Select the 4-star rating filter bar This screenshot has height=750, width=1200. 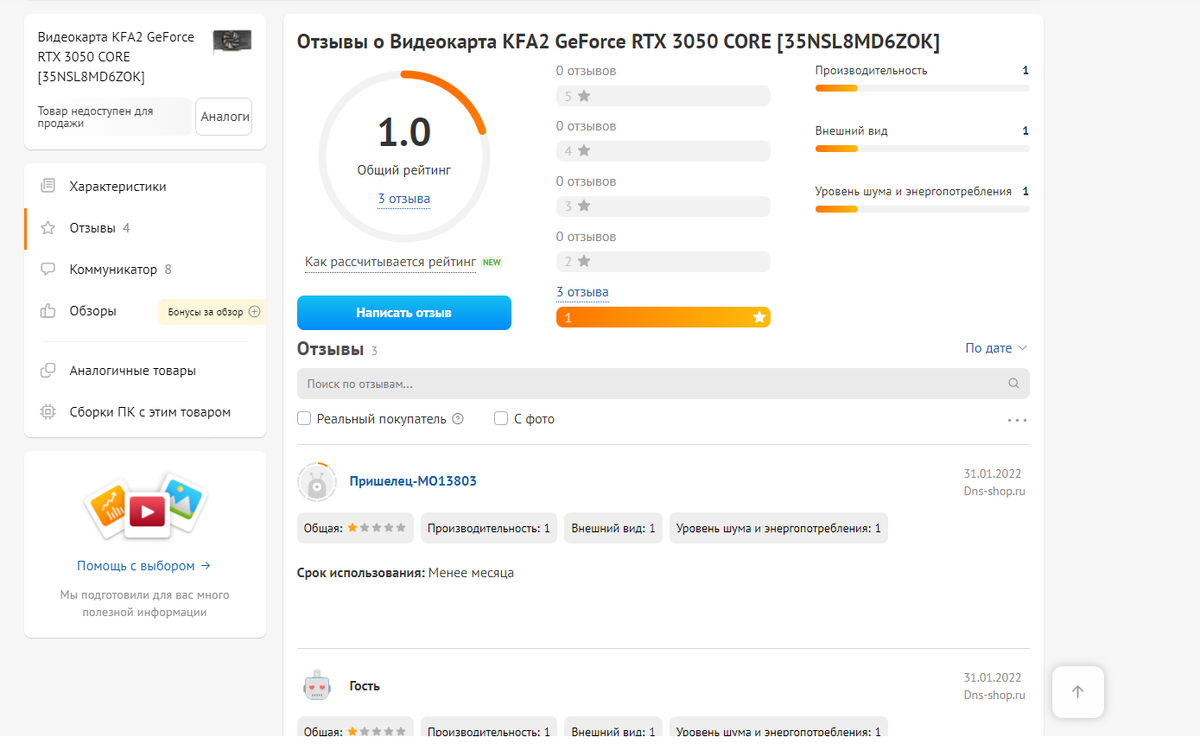[663, 151]
